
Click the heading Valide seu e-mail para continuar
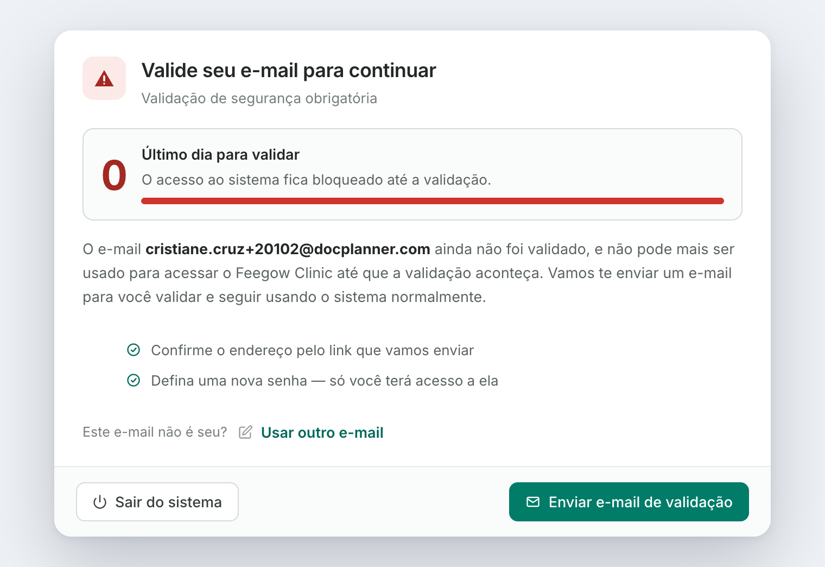pyautogui.click(x=289, y=70)
